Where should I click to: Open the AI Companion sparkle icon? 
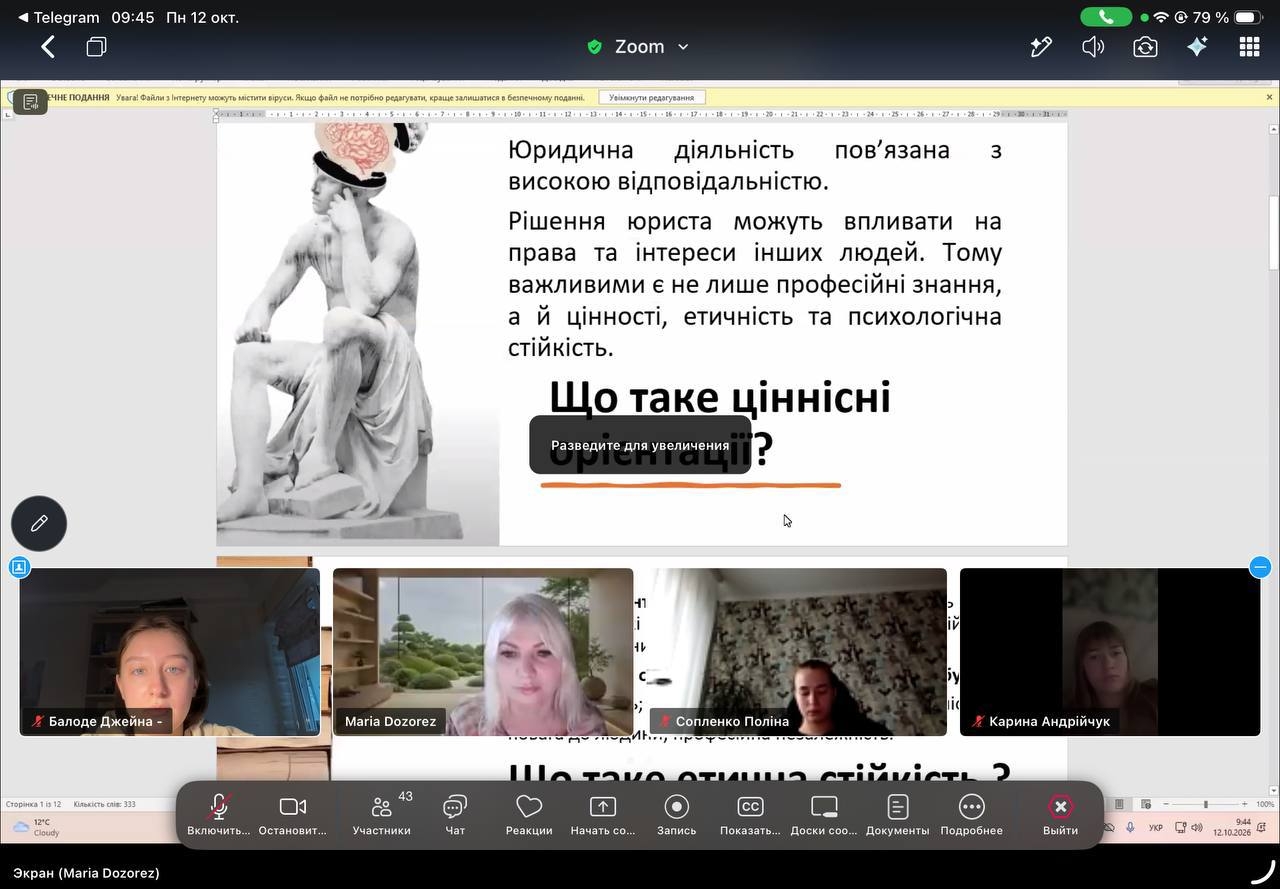click(x=1197, y=47)
